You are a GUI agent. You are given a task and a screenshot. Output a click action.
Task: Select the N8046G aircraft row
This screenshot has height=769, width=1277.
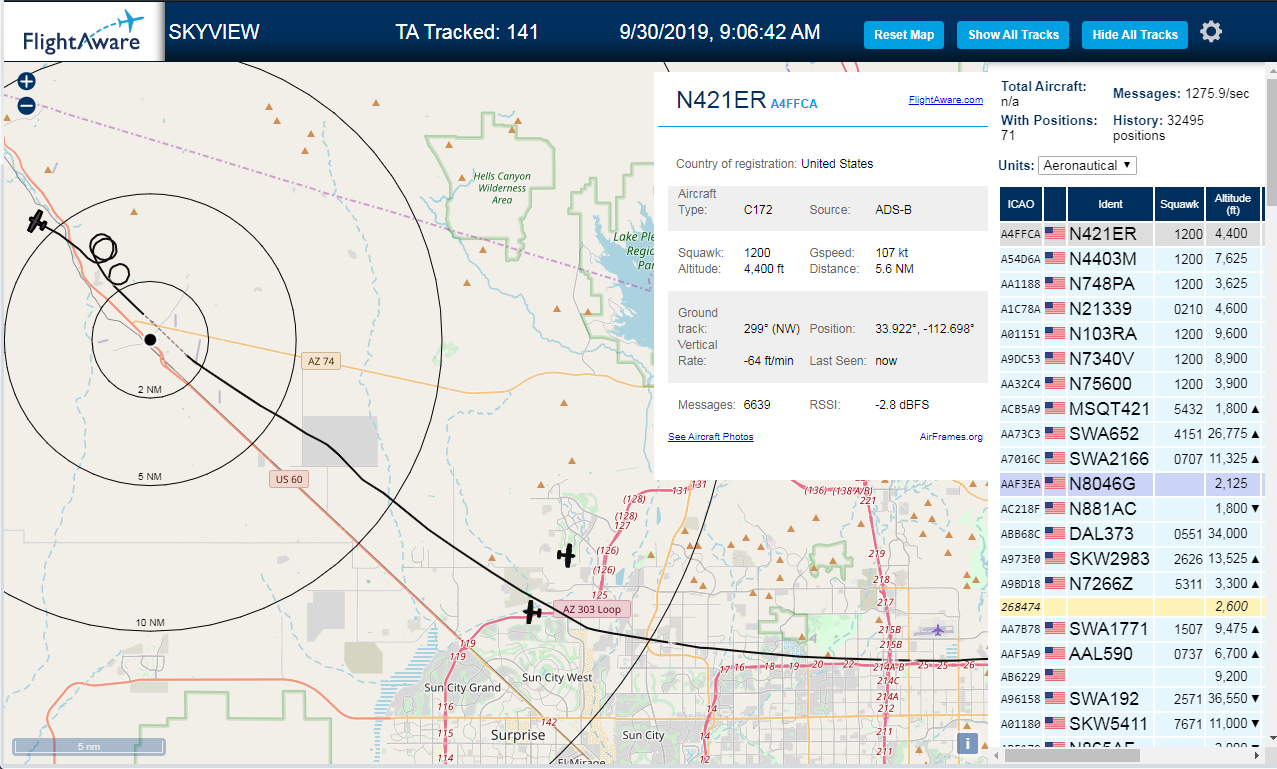pyautogui.click(x=1130, y=484)
